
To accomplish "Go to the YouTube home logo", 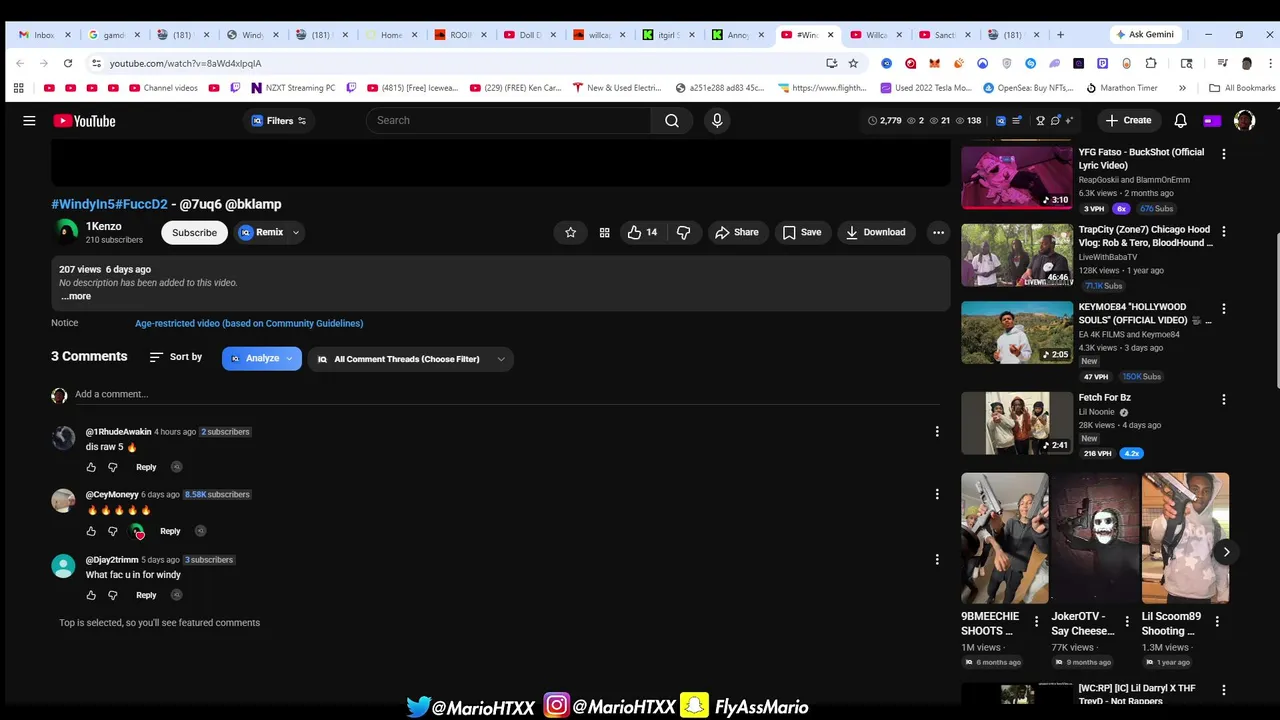I will point(84,121).
